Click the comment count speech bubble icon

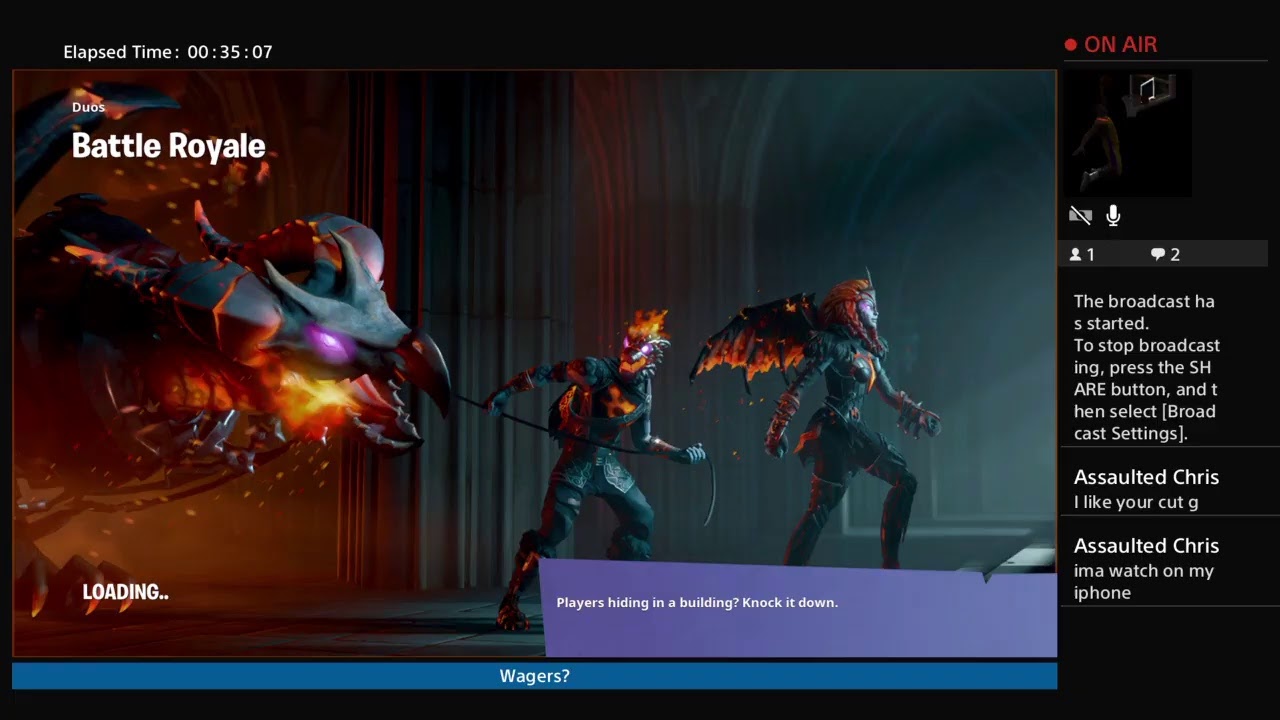click(1158, 255)
